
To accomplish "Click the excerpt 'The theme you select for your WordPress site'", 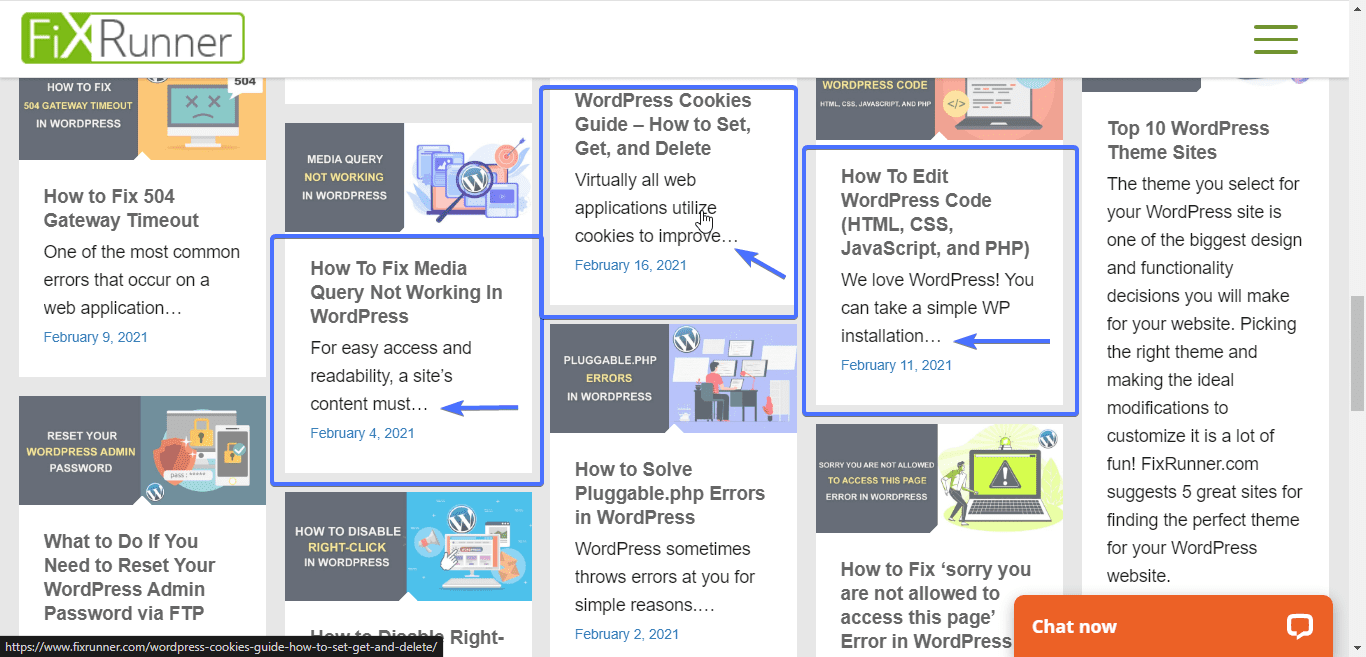I will [x=1205, y=380].
